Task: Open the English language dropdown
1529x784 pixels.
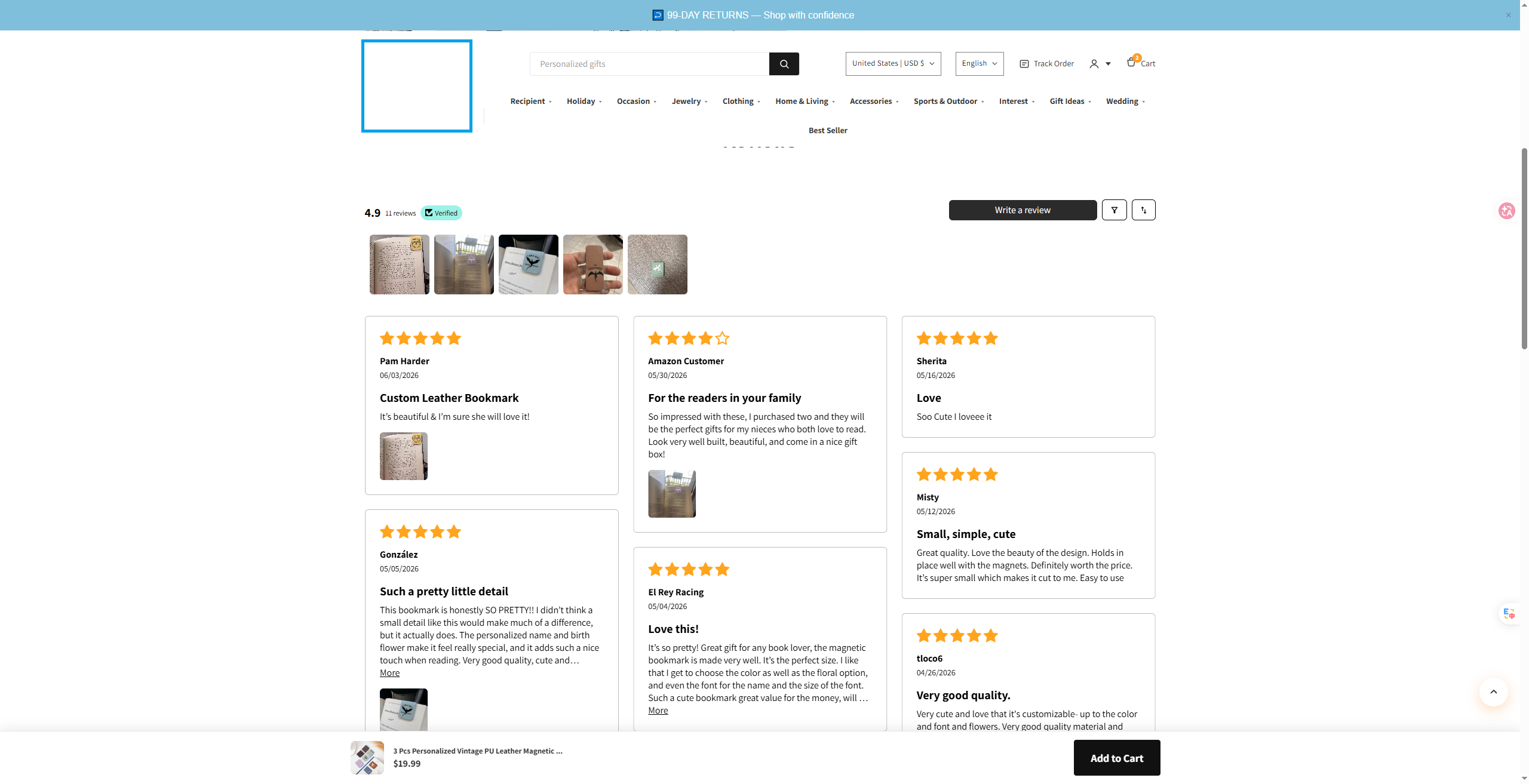Action: click(x=979, y=64)
